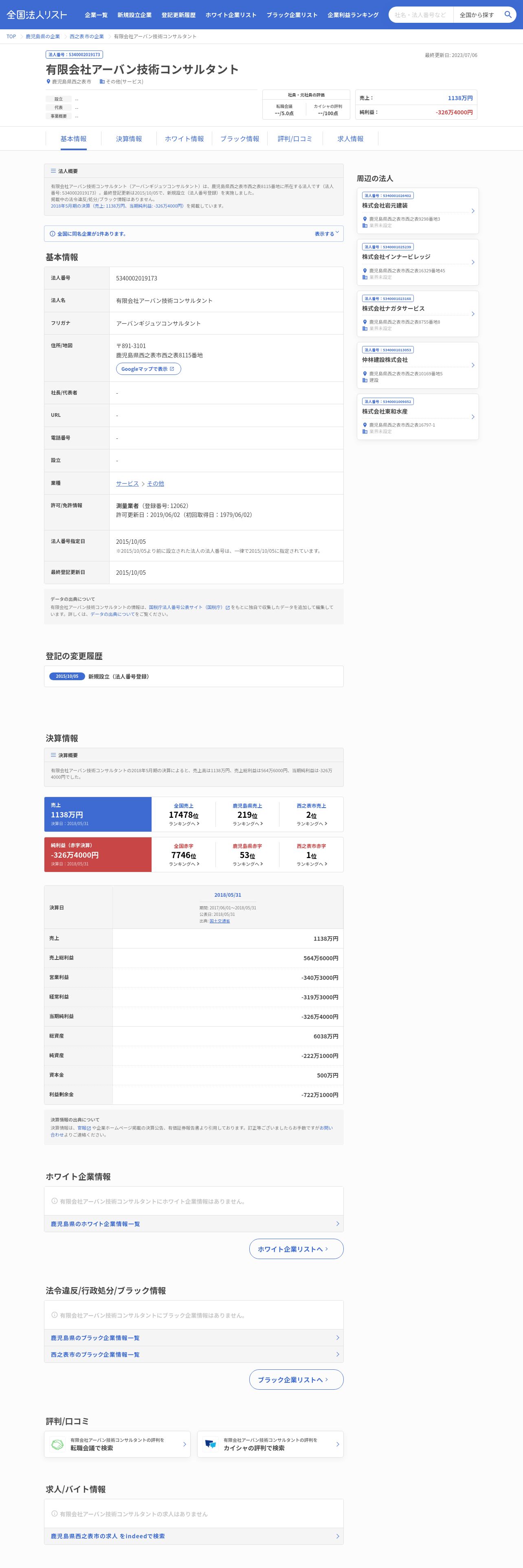Click 鹿児島県の企業 breadcrumb link

point(43,37)
